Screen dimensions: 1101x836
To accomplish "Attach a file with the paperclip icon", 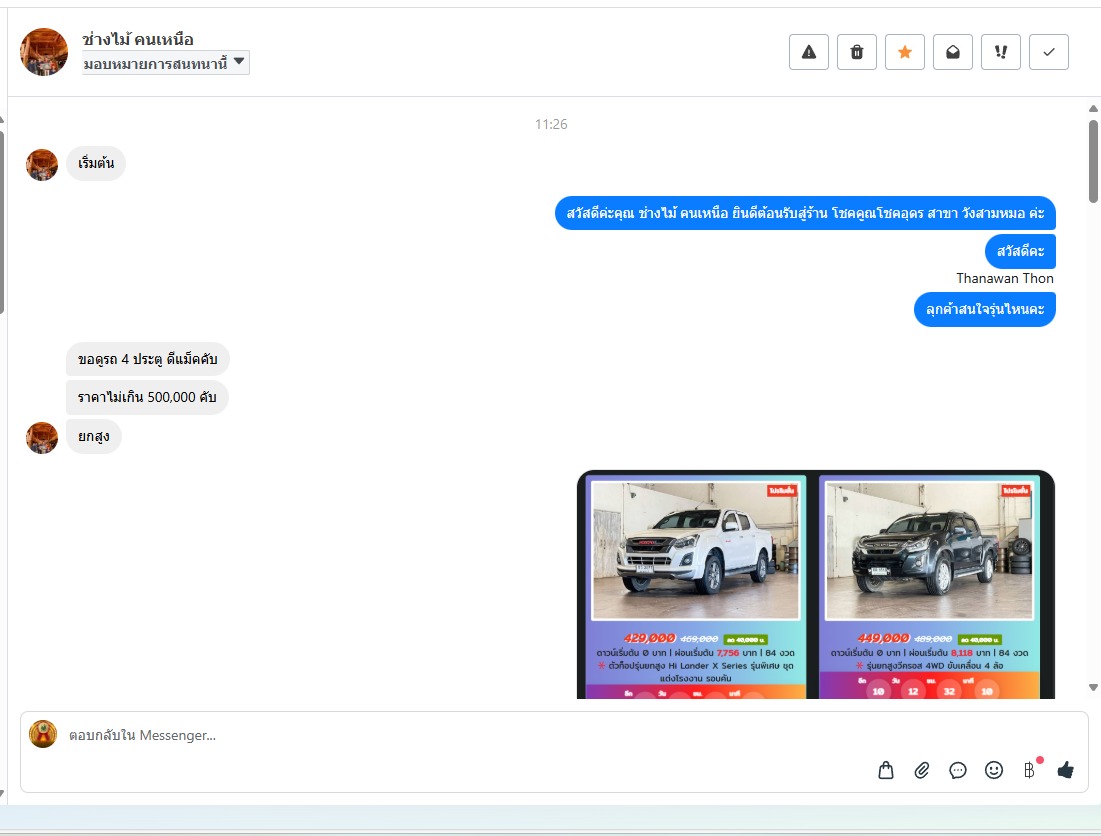I will pos(922,770).
